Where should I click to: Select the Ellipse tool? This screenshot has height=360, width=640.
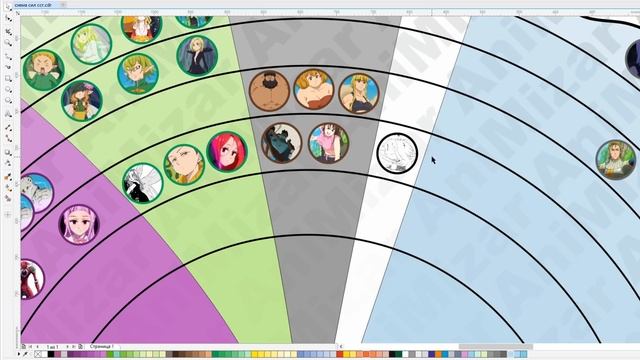pos(8,90)
